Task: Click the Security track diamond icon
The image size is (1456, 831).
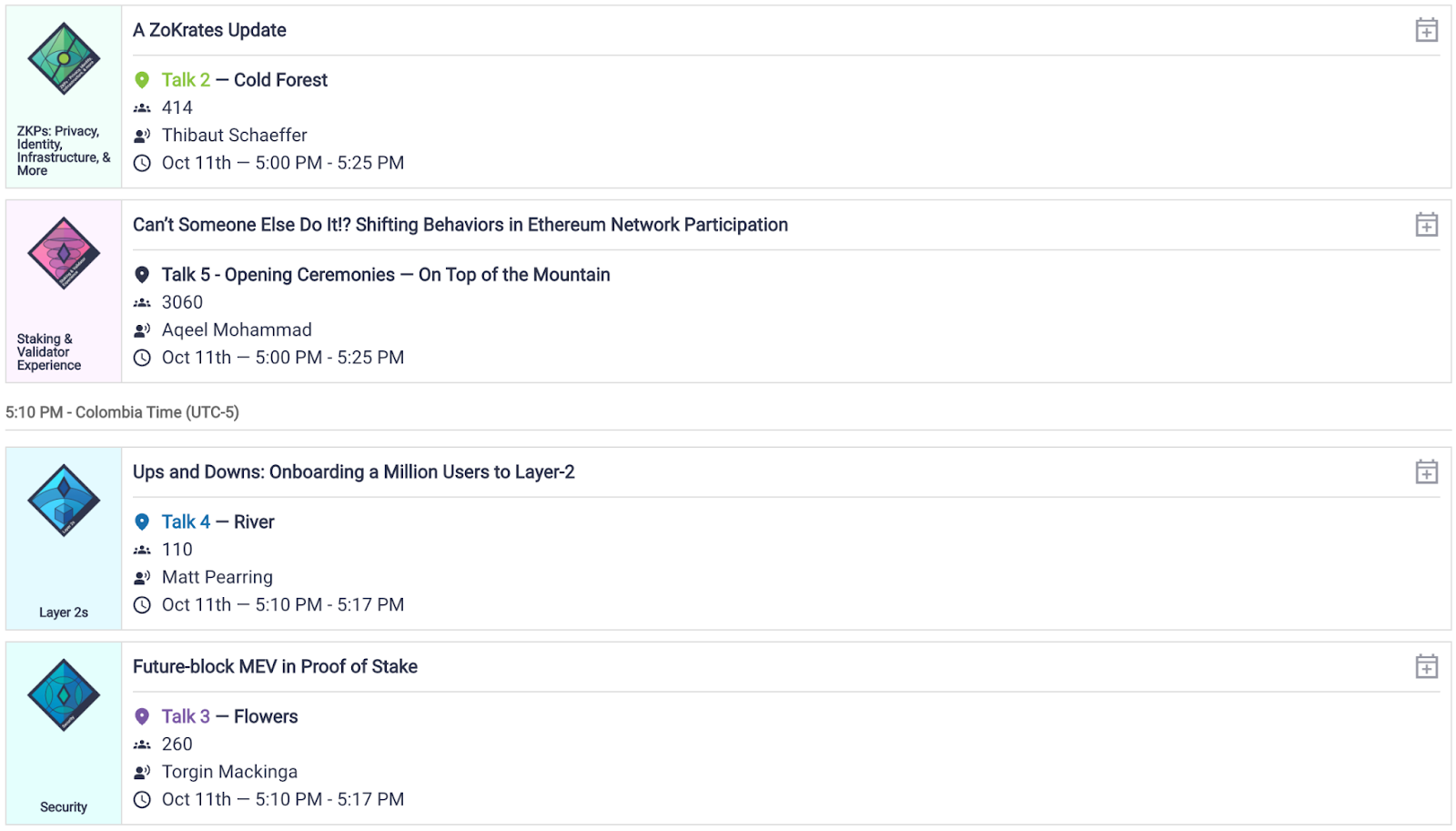Action: [x=64, y=695]
